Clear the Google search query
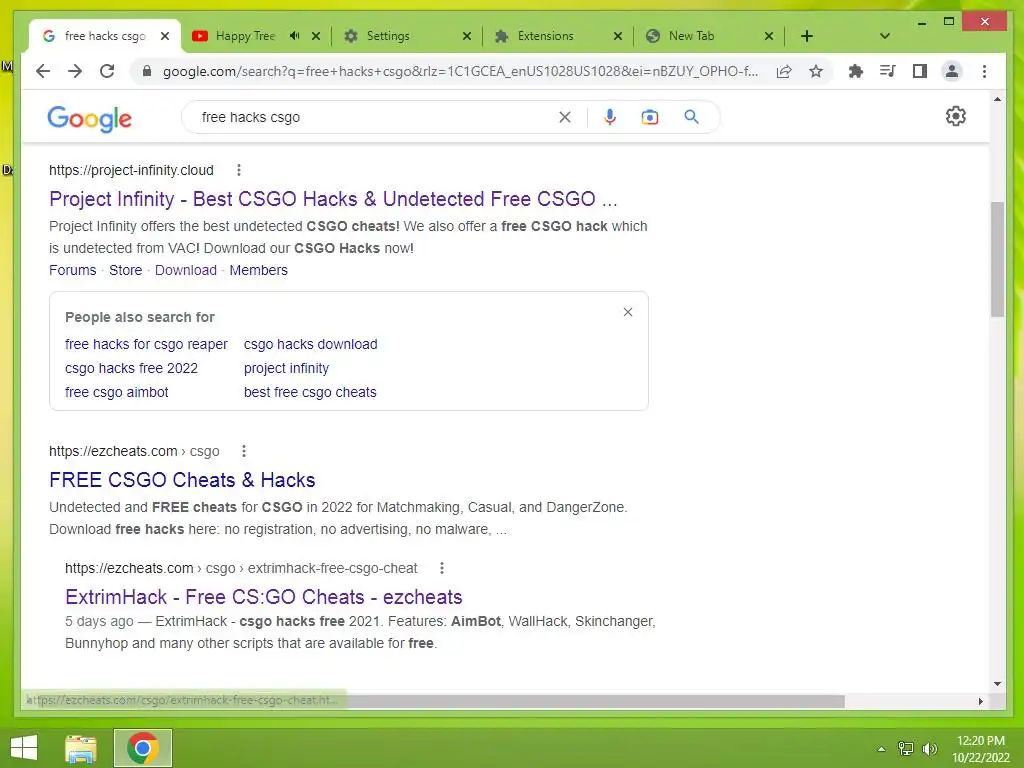 pos(565,117)
